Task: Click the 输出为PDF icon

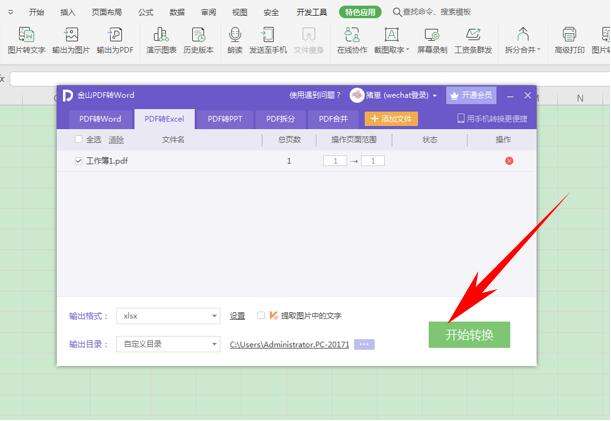Action: [115, 35]
